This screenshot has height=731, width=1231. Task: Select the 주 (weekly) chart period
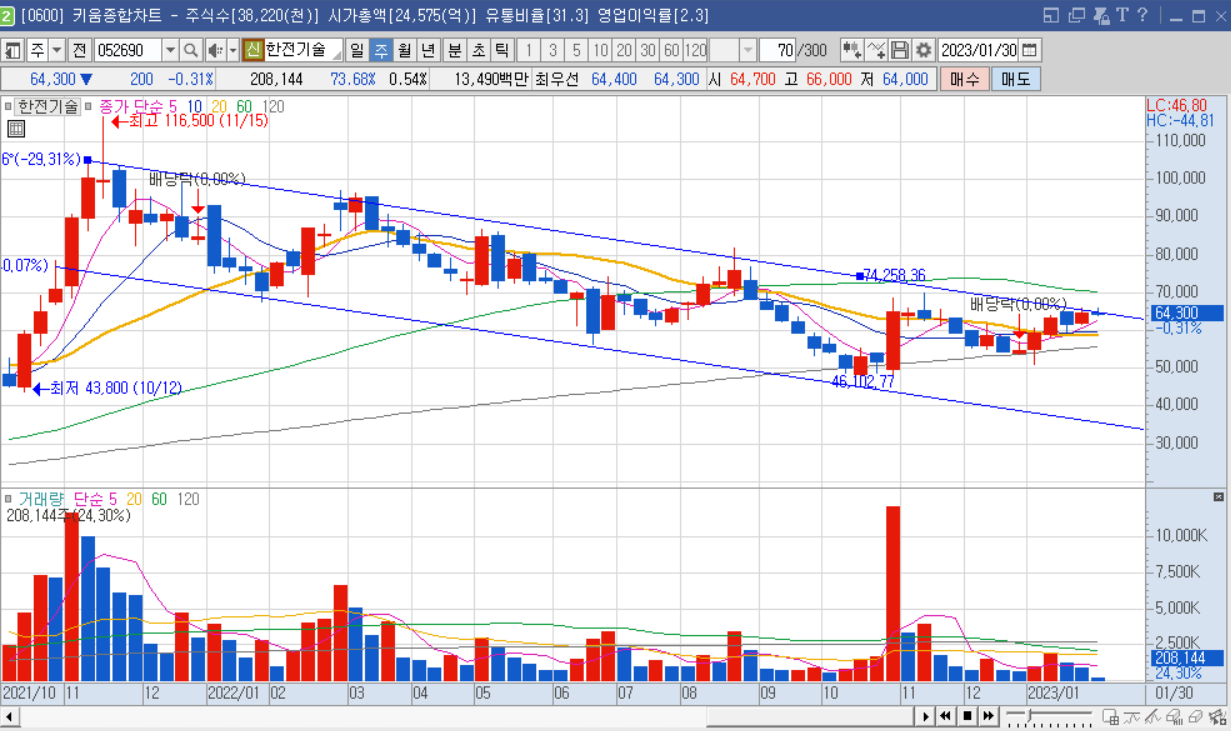[381, 50]
